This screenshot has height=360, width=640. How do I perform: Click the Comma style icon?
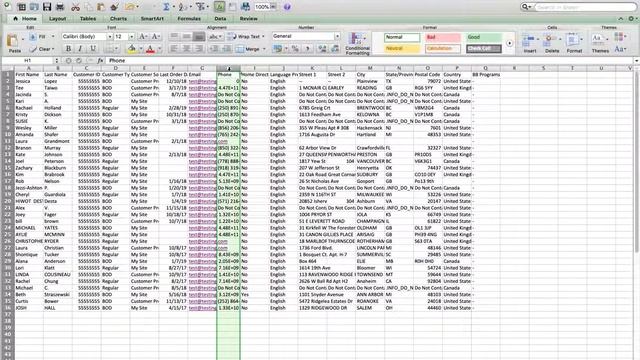[x=307, y=49]
